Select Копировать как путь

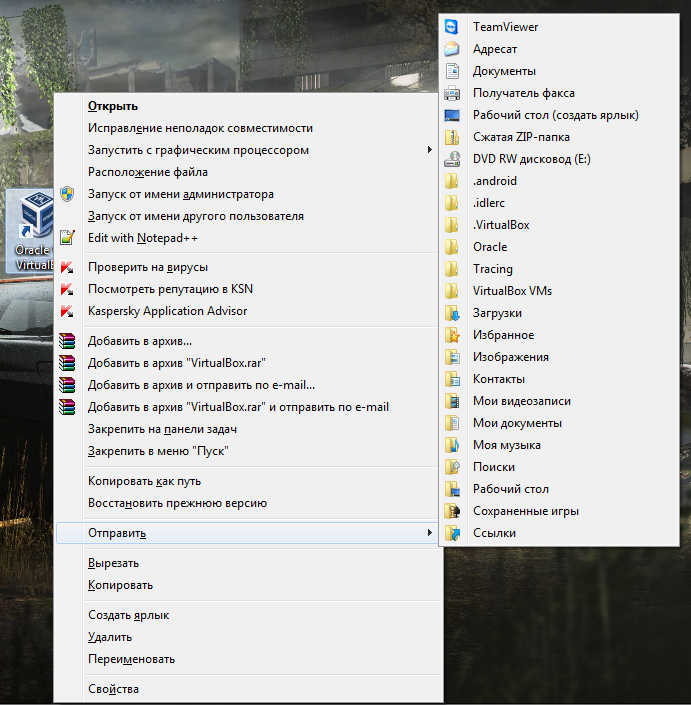tap(144, 481)
